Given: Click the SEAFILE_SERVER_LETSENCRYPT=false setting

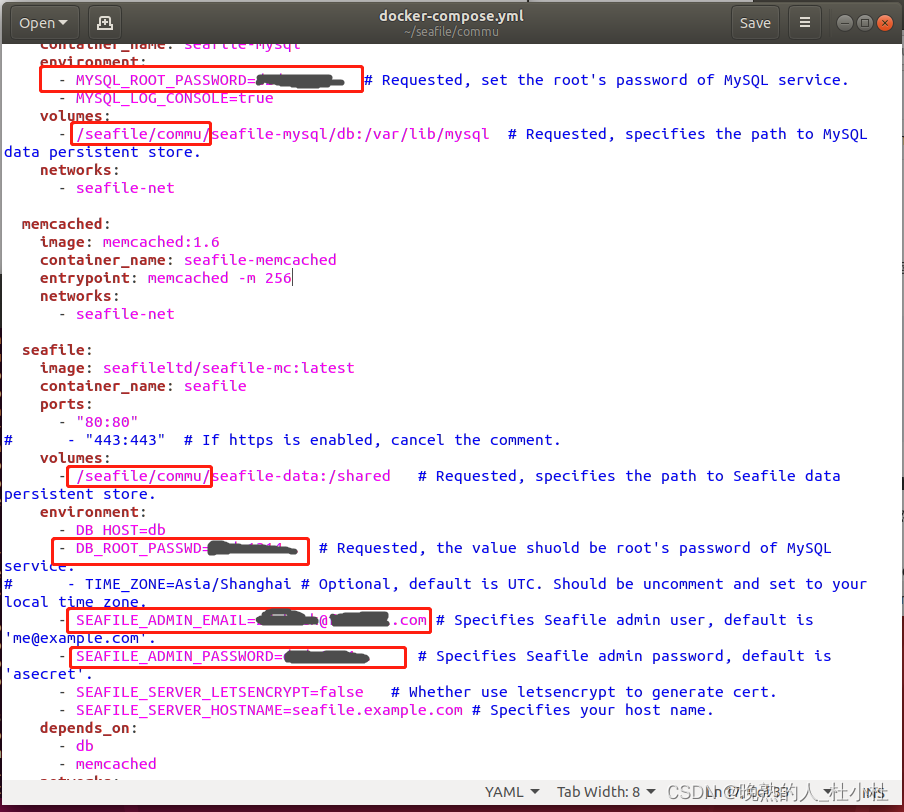Looking at the screenshot, I should [x=219, y=691].
